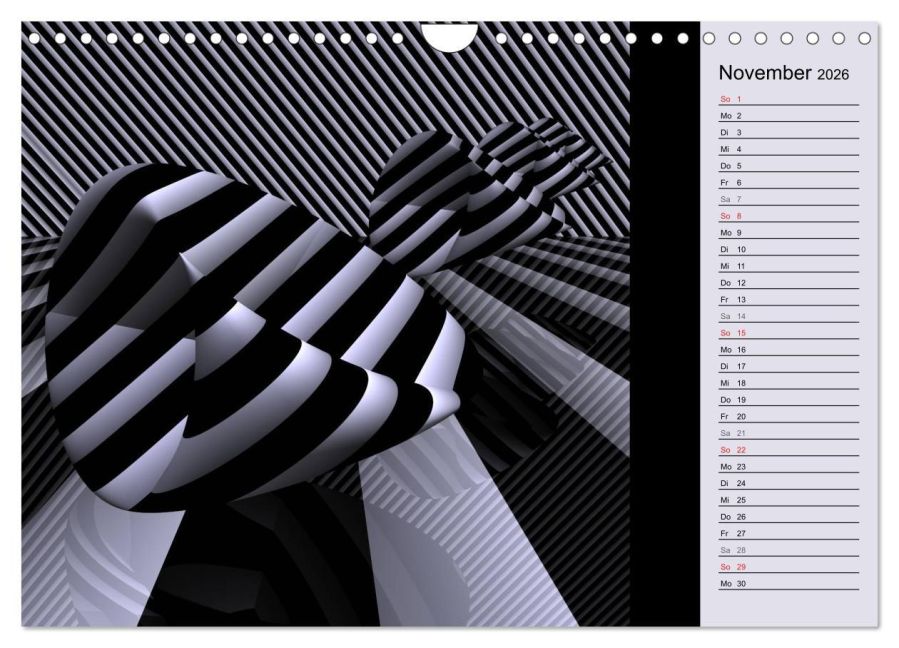This screenshot has height=648, width=899.
Task: Select the Mi 4 date row
Action: point(789,149)
